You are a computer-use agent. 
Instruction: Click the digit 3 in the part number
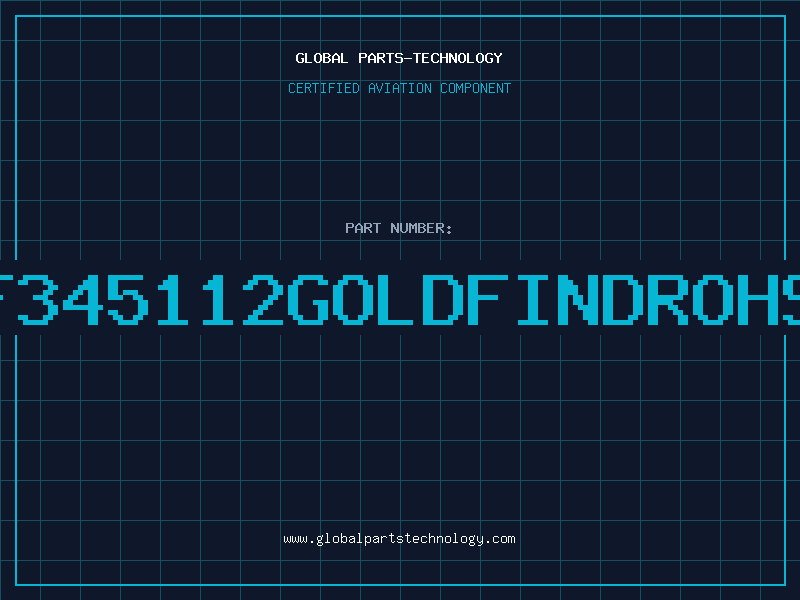coord(37,300)
